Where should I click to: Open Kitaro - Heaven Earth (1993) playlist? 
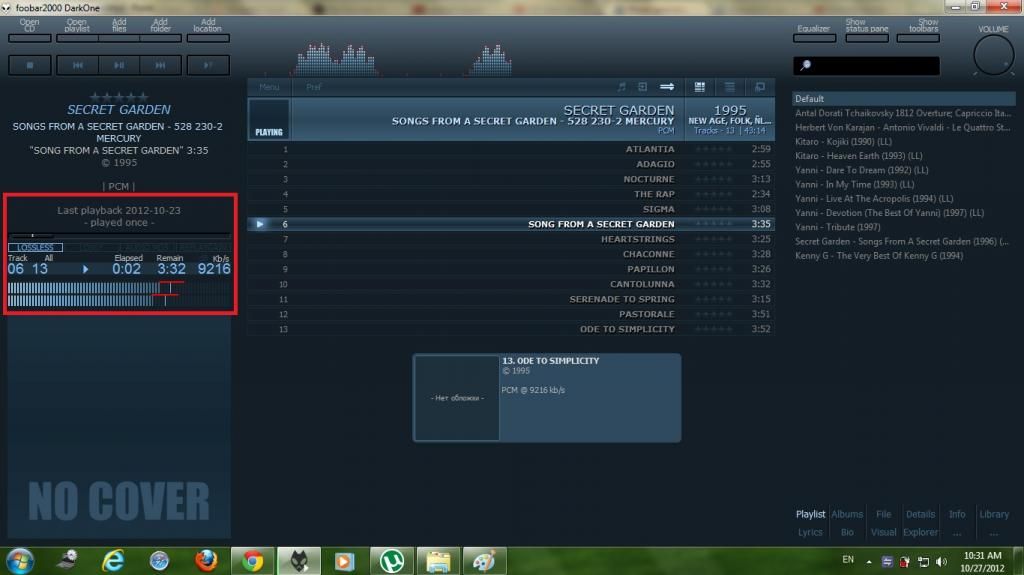[859, 156]
